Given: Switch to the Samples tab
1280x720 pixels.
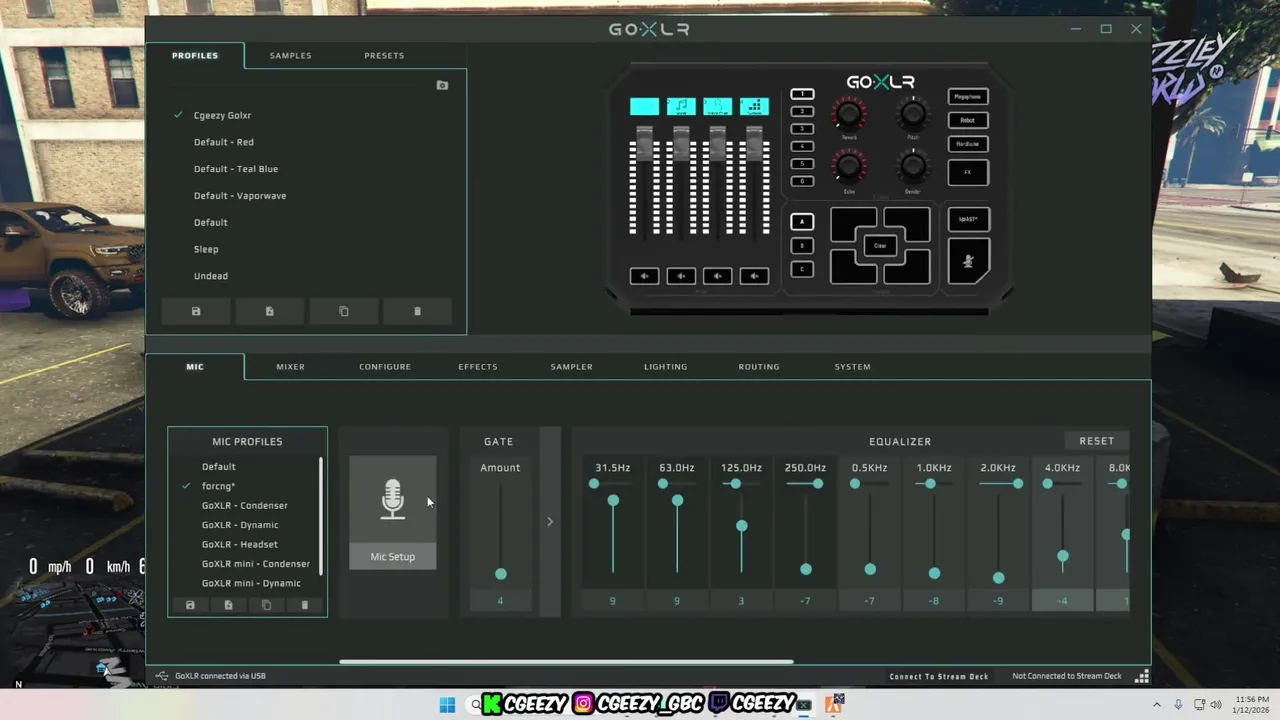Looking at the screenshot, I should pos(290,56).
